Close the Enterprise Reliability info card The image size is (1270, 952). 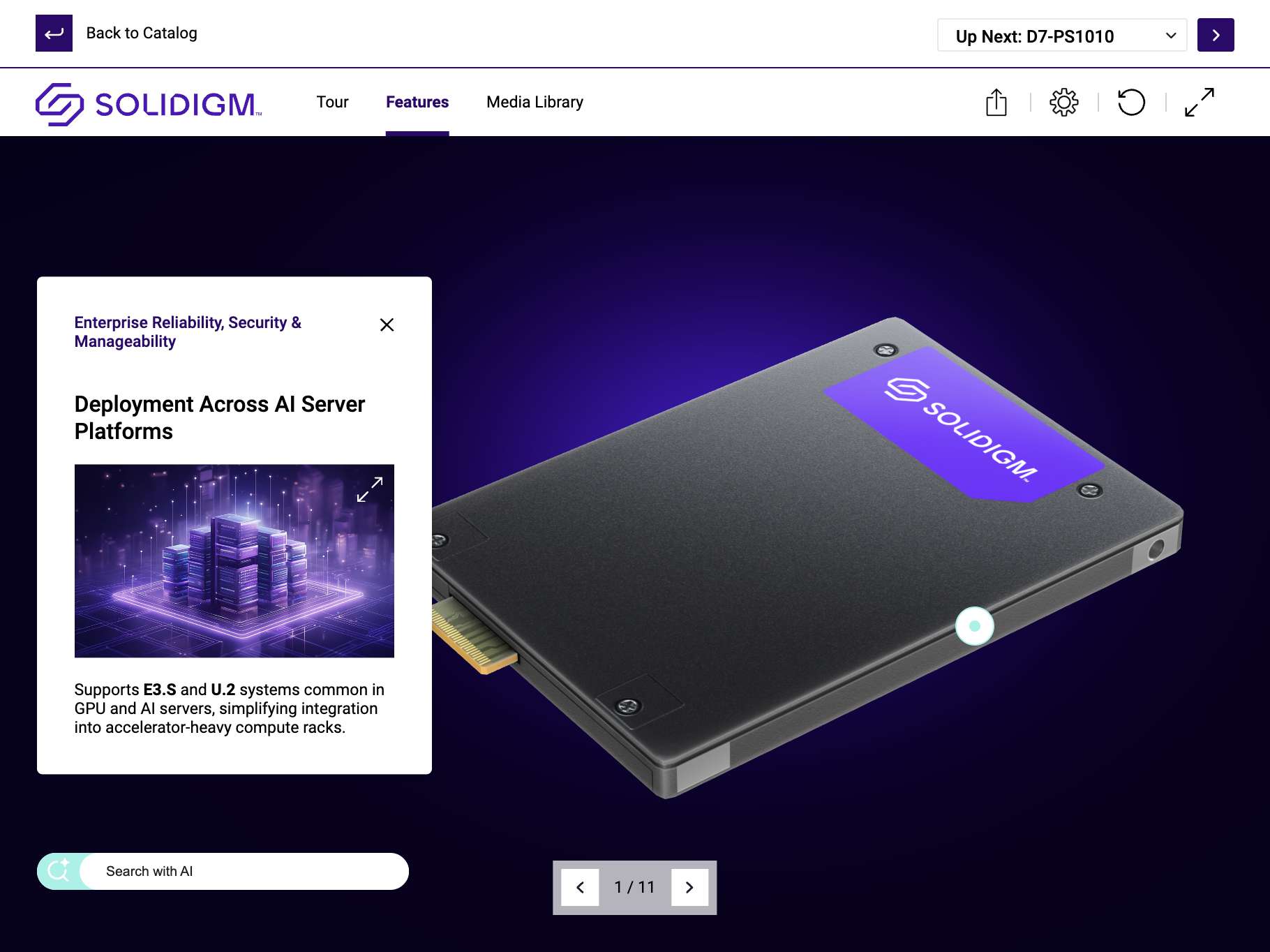(x=387, y=325)
